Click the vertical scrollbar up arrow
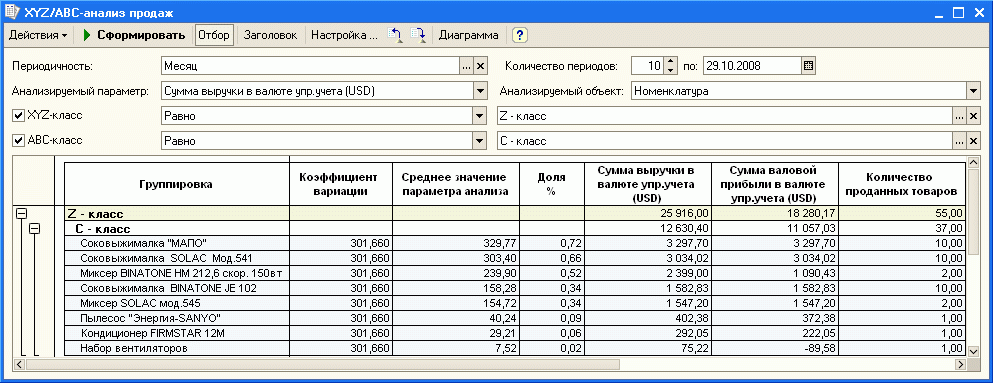The image size is (993, 383). pyautogui.click(x=974, y=163)
